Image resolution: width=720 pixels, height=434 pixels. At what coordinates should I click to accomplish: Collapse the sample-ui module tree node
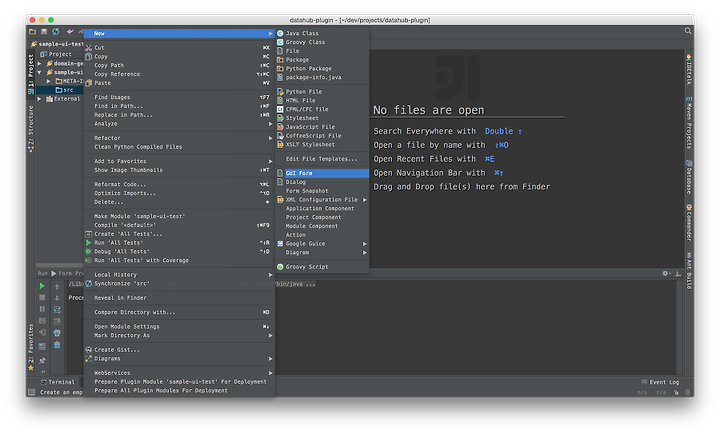click(40, 72)
